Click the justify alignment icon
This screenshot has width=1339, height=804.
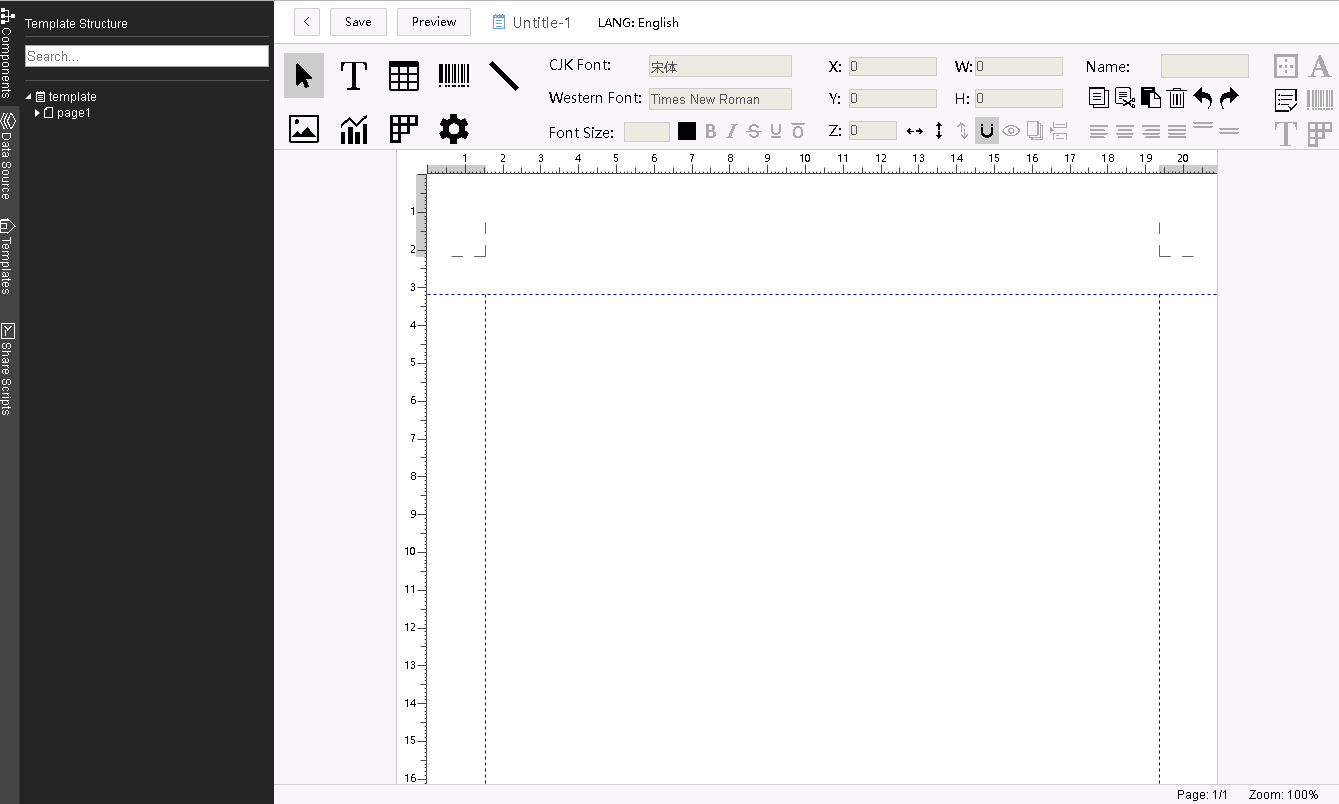tap(1177, 131)
